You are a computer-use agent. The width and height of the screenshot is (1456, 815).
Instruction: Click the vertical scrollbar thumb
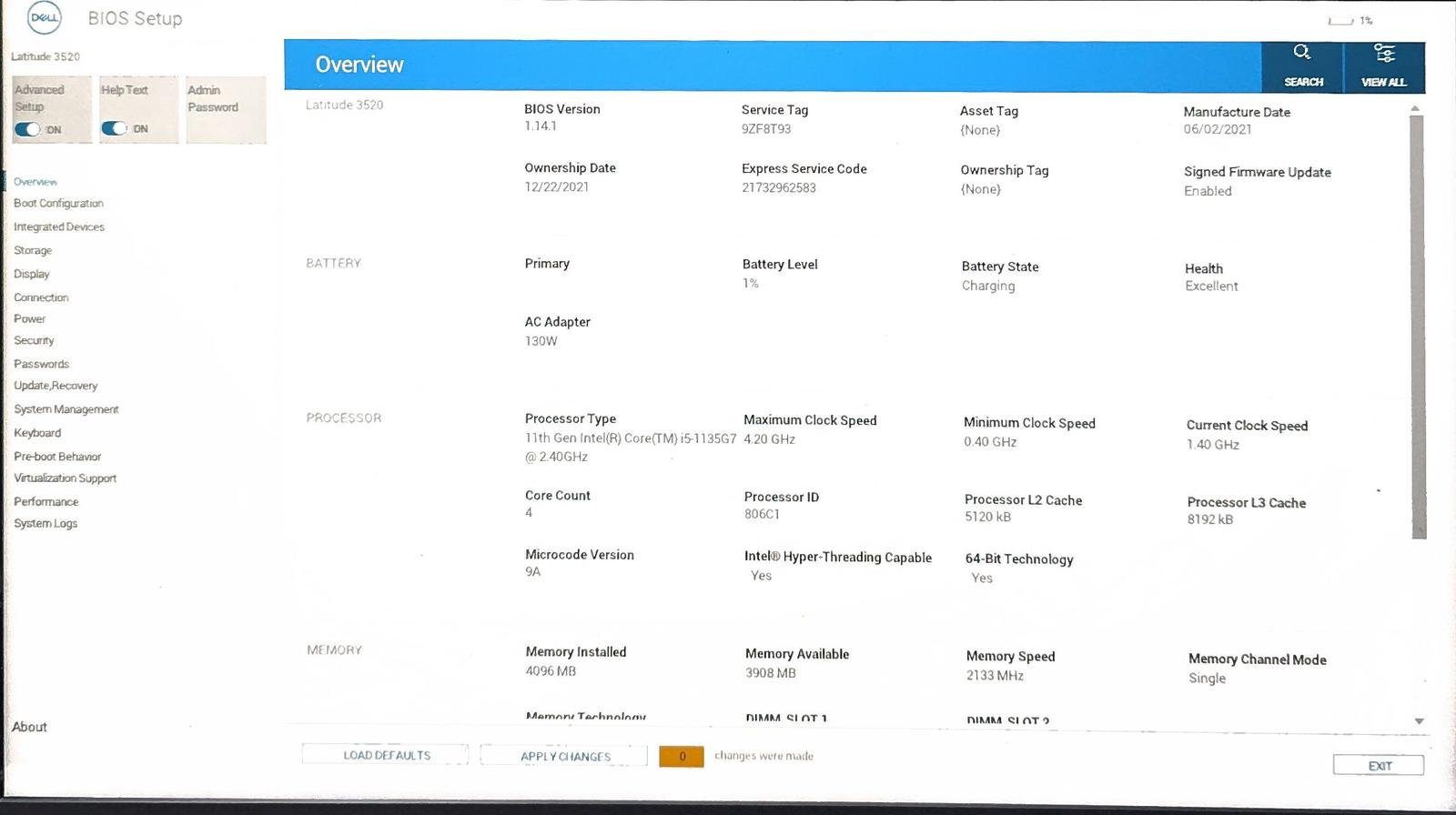point(1418,327)
